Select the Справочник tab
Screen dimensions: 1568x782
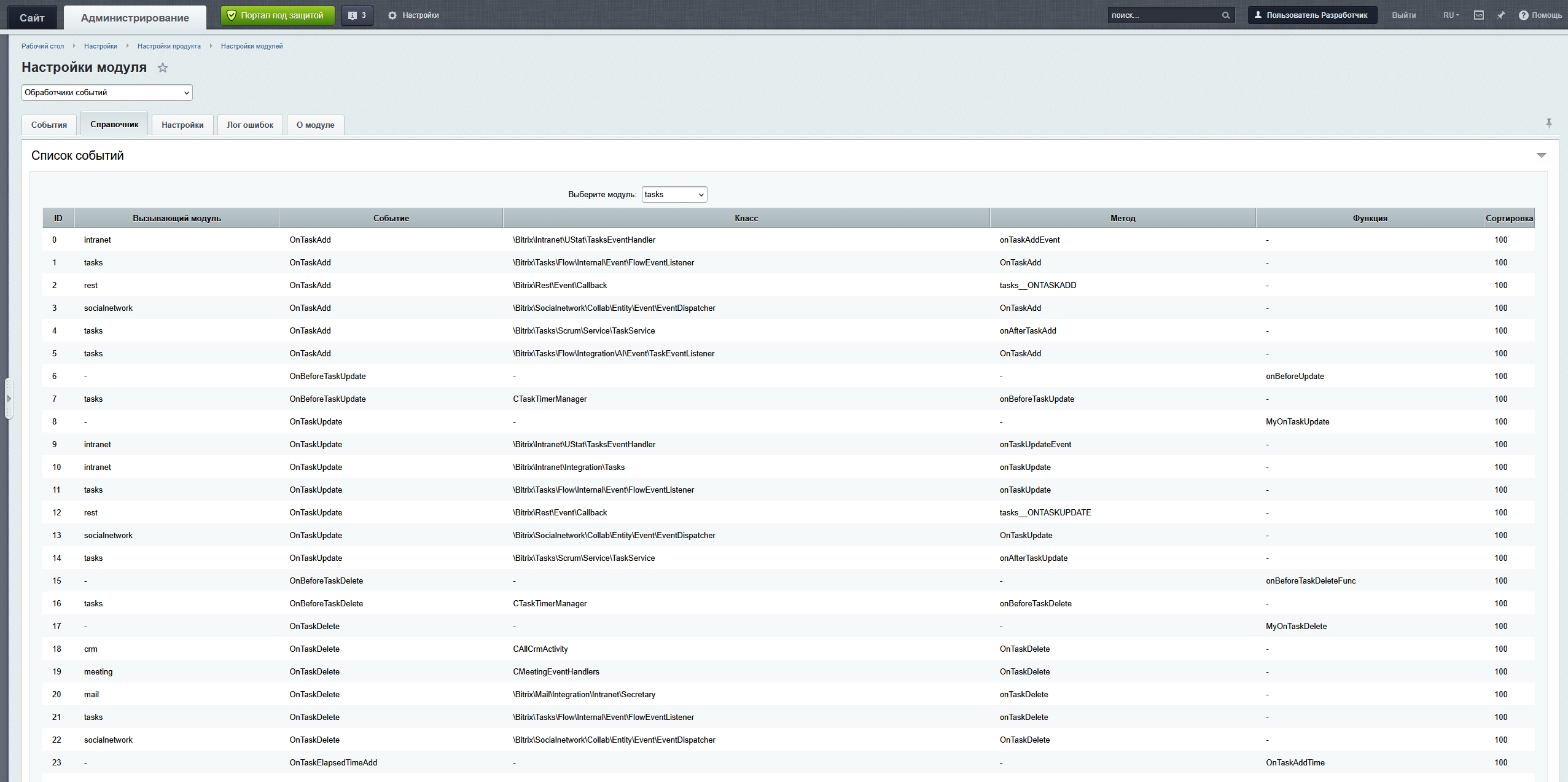tap(114, 124)
